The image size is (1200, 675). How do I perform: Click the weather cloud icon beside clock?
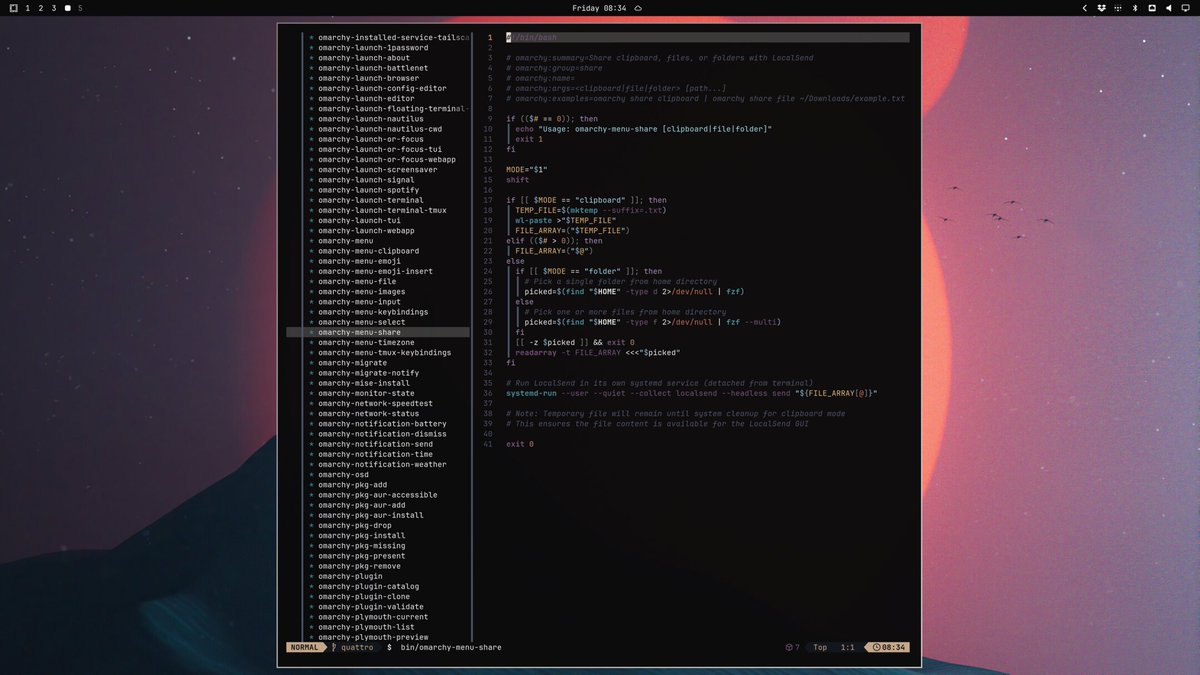point(638,8)
